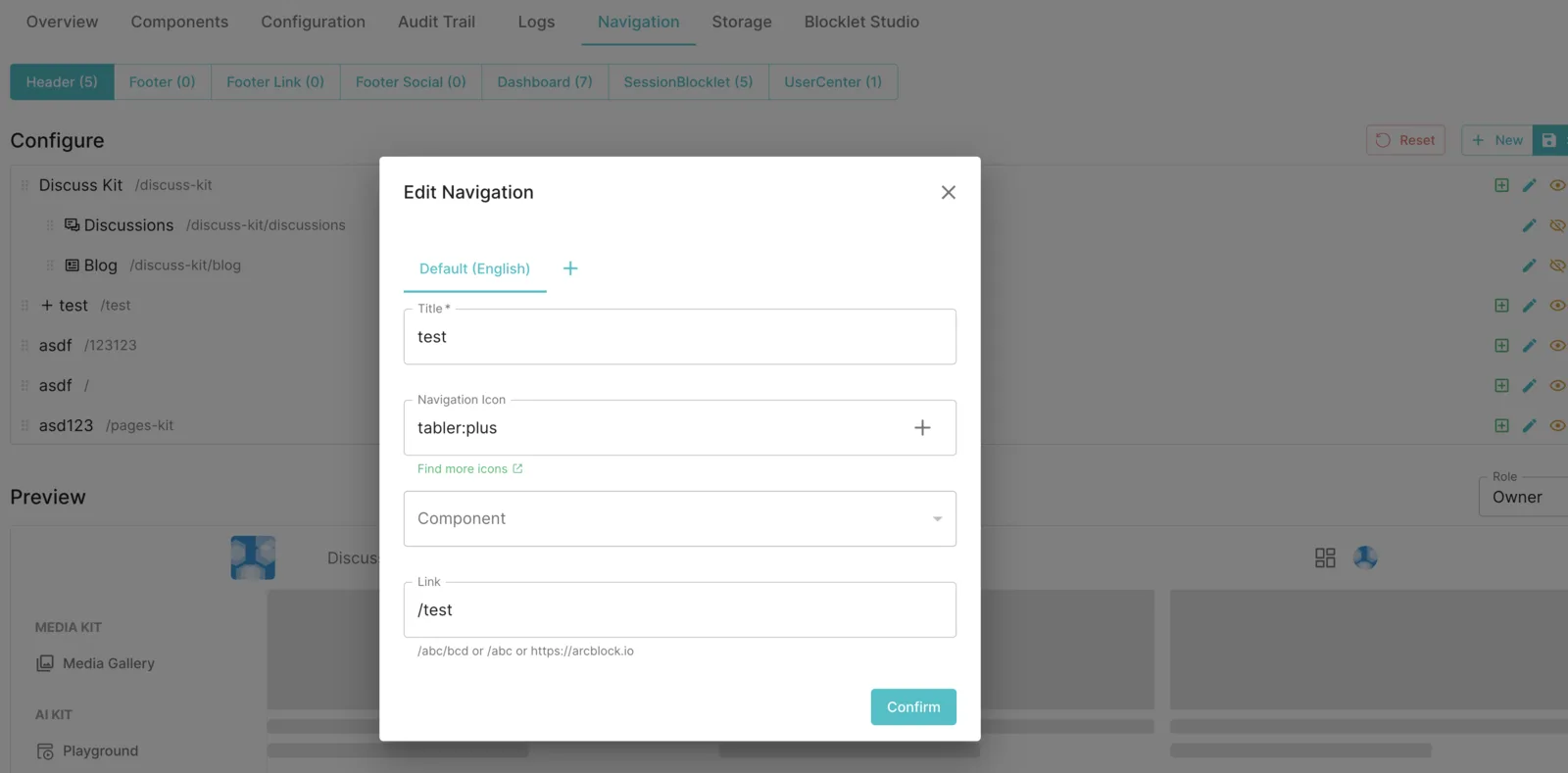Select the Default (English) tab
1568x773 pixels.
(x=474, y=268)
